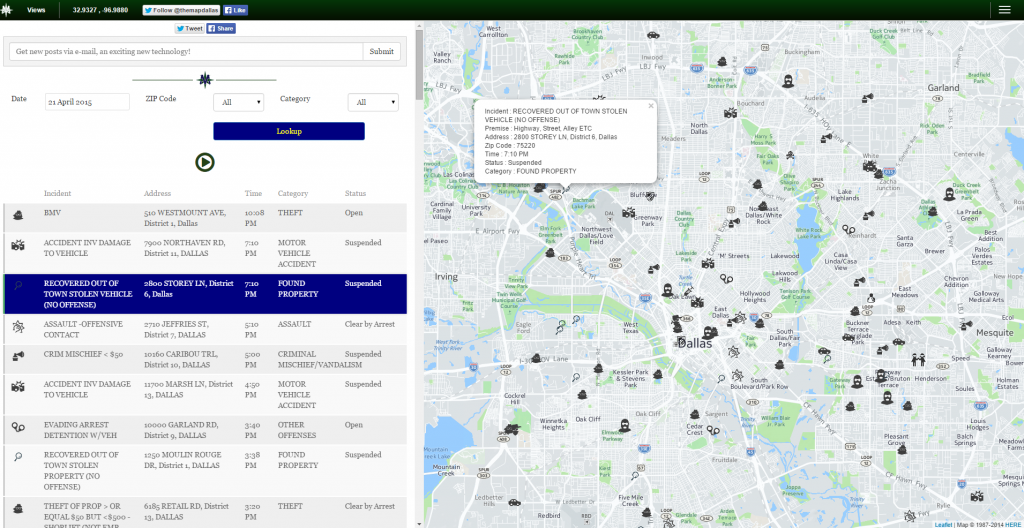Open the hamburger menu in top-right corner
The image size is (1024, 528).
coord(1003,9)
